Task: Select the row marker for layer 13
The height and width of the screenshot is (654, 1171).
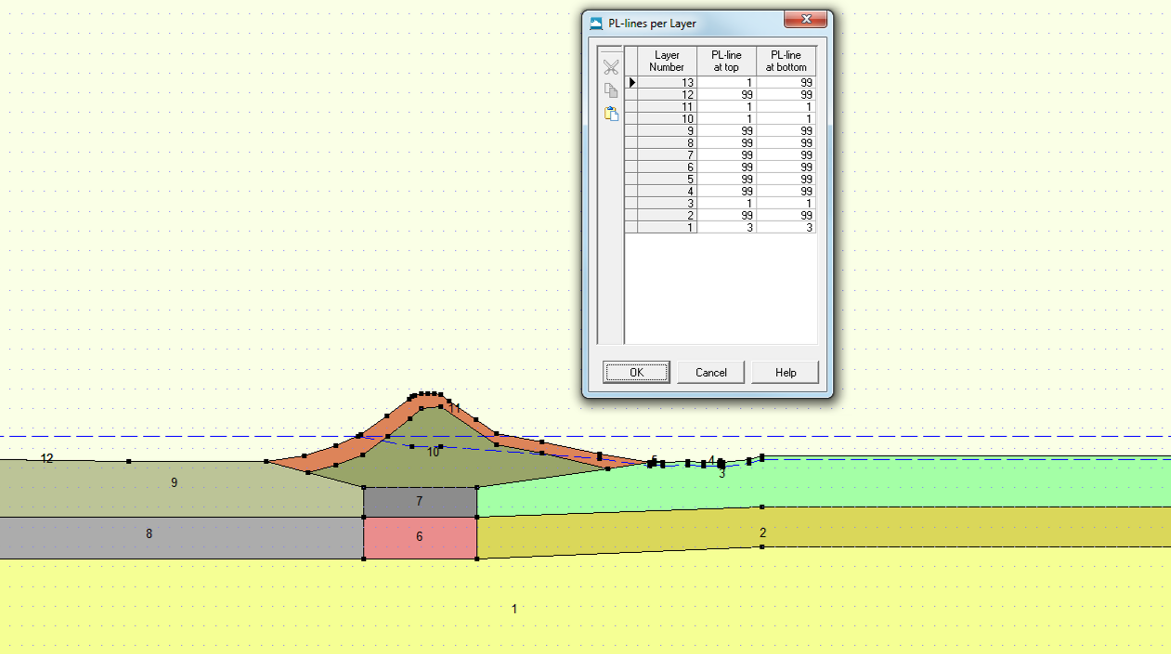Action: (x=631, y=83)
